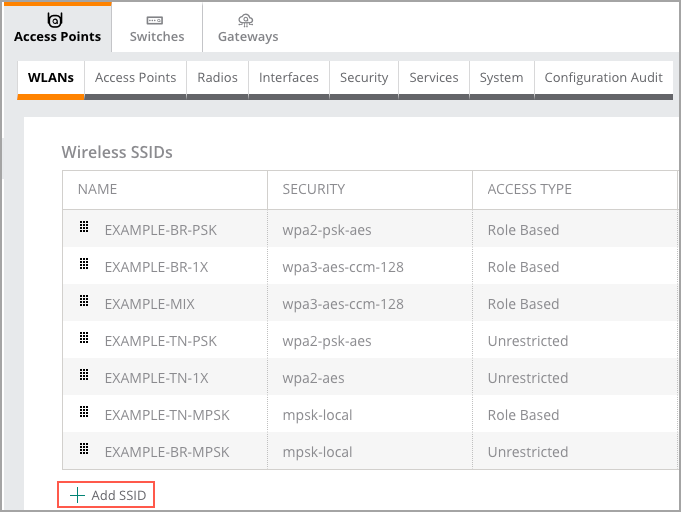Click the Access Points device icon
The image size is (681, 512).
(55, 20)
